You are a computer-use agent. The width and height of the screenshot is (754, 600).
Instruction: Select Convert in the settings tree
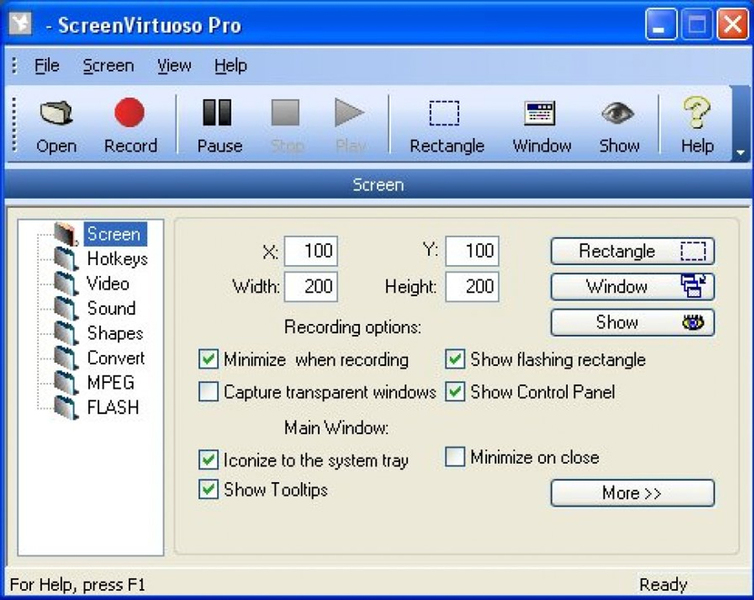tap(115, 358)
